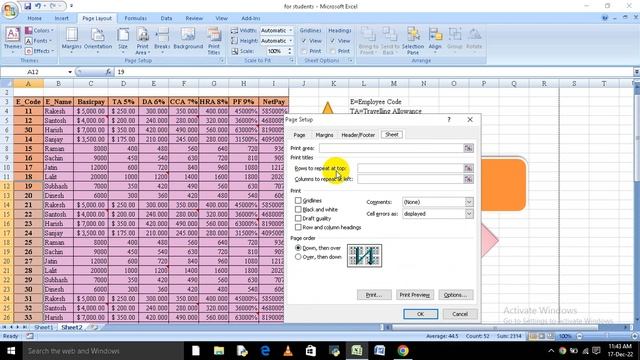Switch to the Insert ribbon tab
This screenshot has height=360, width=640.
(62, 18)
